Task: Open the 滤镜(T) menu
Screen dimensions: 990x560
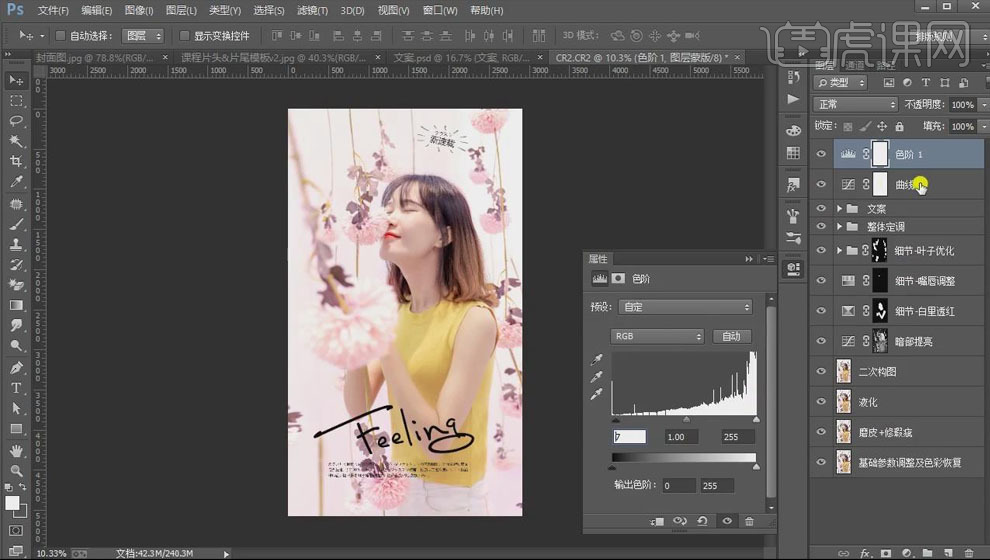Action: click(312, 10)
